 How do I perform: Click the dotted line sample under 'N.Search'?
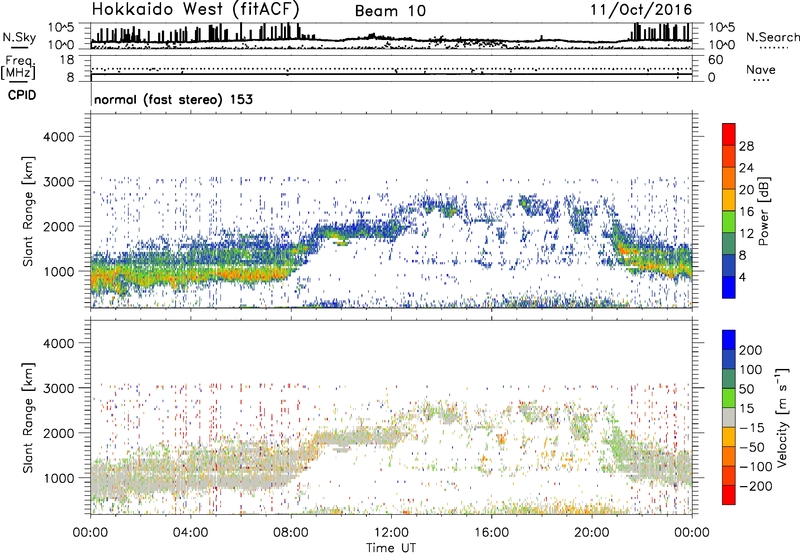coord(773,48)
